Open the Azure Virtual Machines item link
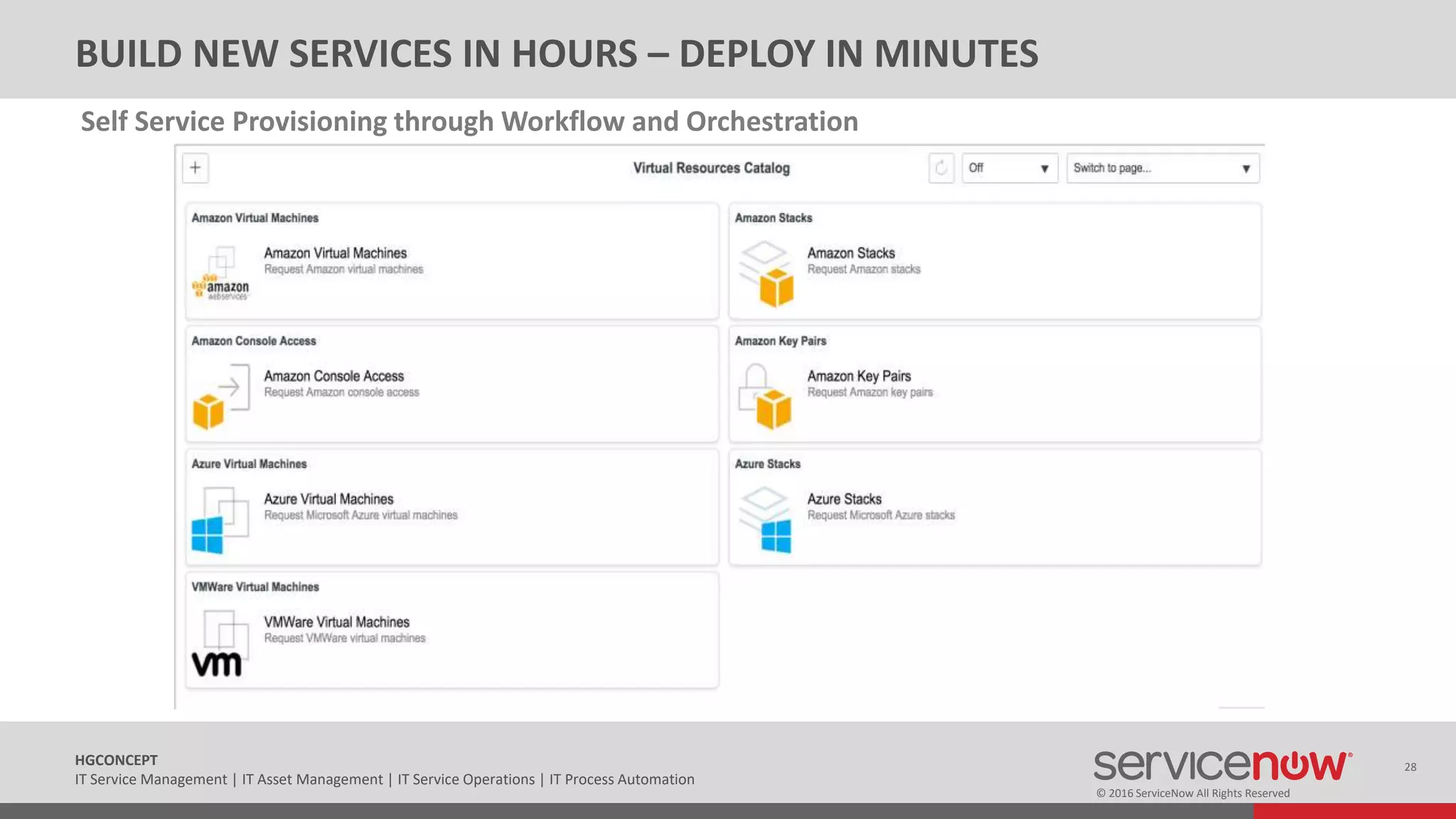 (328, 499)
